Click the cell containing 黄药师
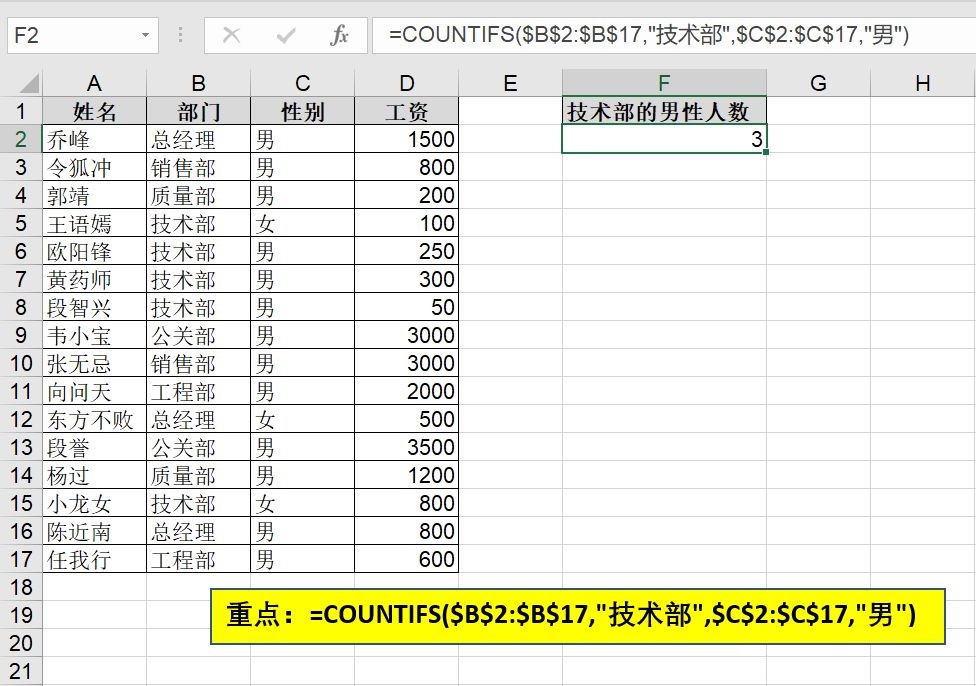Image resolution: width=976 pixels, height=686 pixels. (94, 279)
